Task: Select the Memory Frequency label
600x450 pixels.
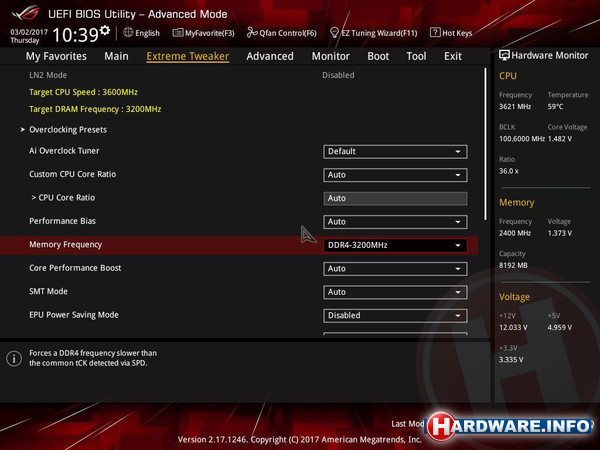Action: (65, 245)
